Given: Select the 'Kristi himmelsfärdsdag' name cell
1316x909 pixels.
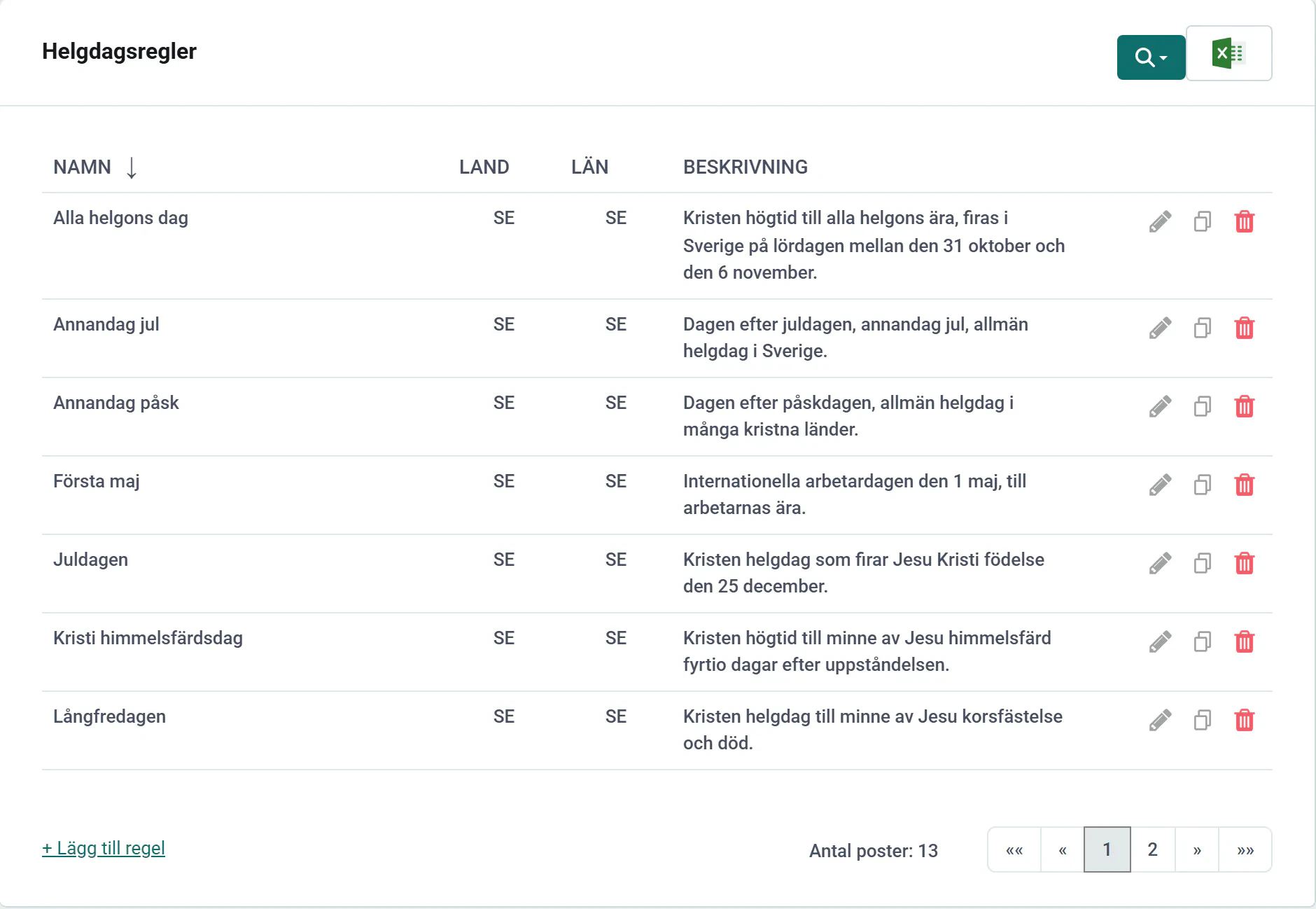Looking at the screenshot, I should [148, 638].
